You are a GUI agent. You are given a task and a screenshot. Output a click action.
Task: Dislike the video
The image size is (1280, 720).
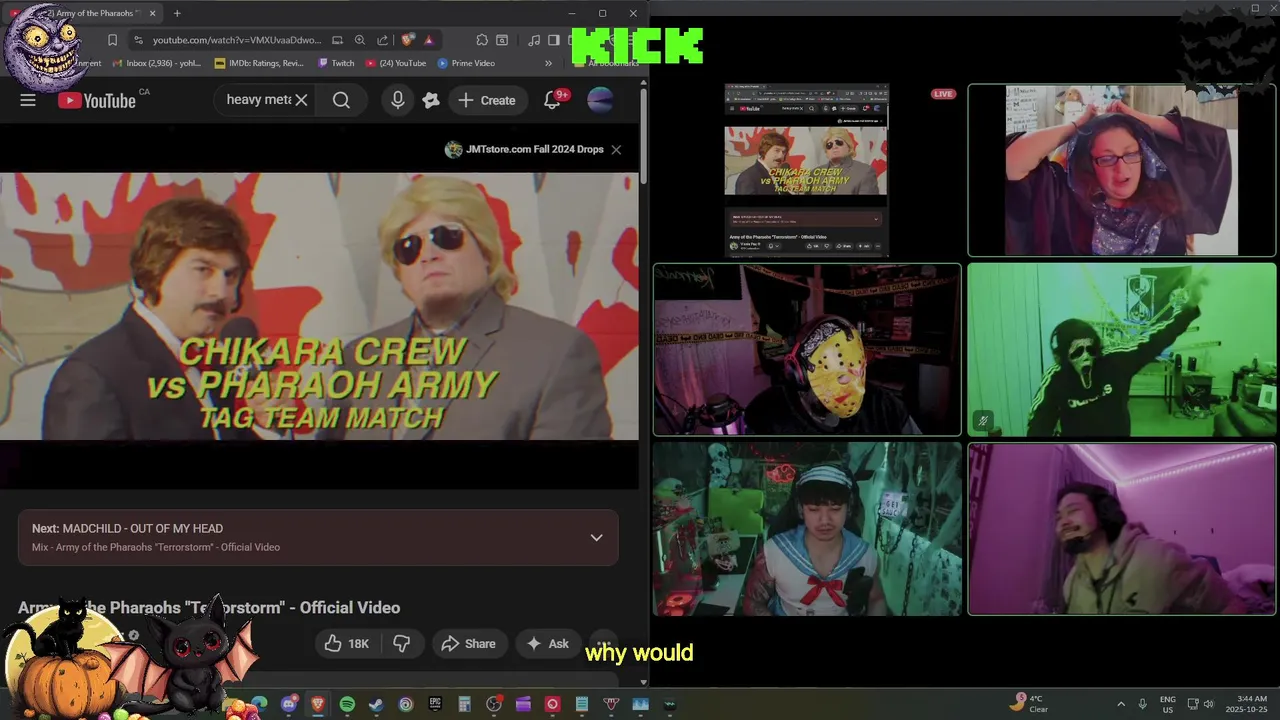[x=401, y=644]
